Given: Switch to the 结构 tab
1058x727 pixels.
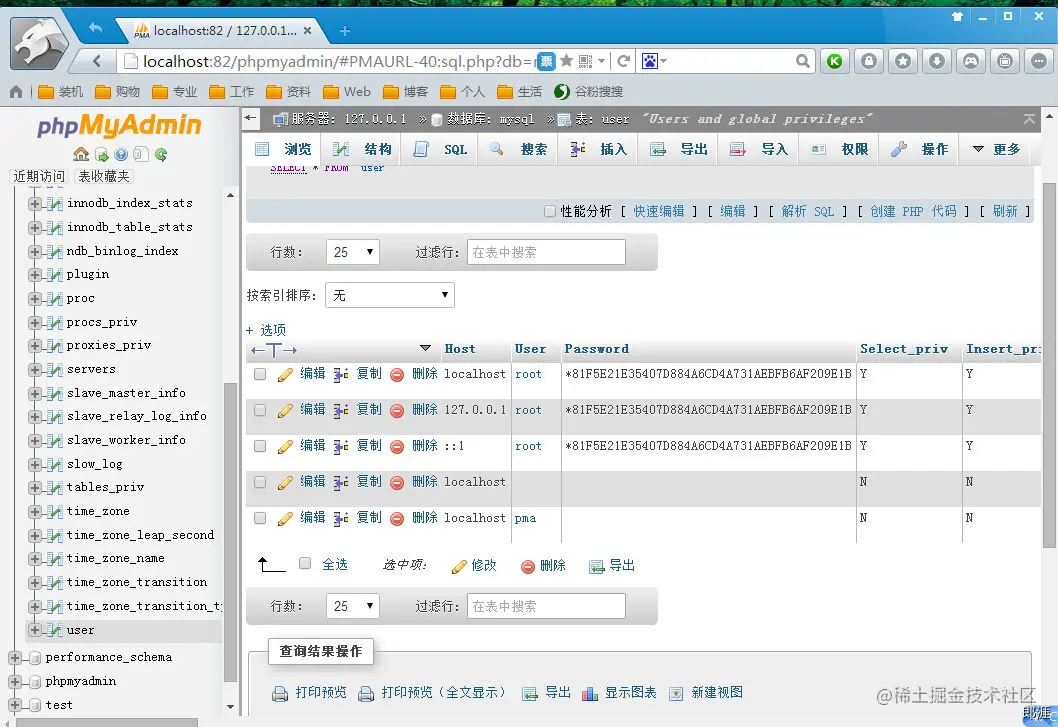Looking at the screenshot, I should point(362,149).
